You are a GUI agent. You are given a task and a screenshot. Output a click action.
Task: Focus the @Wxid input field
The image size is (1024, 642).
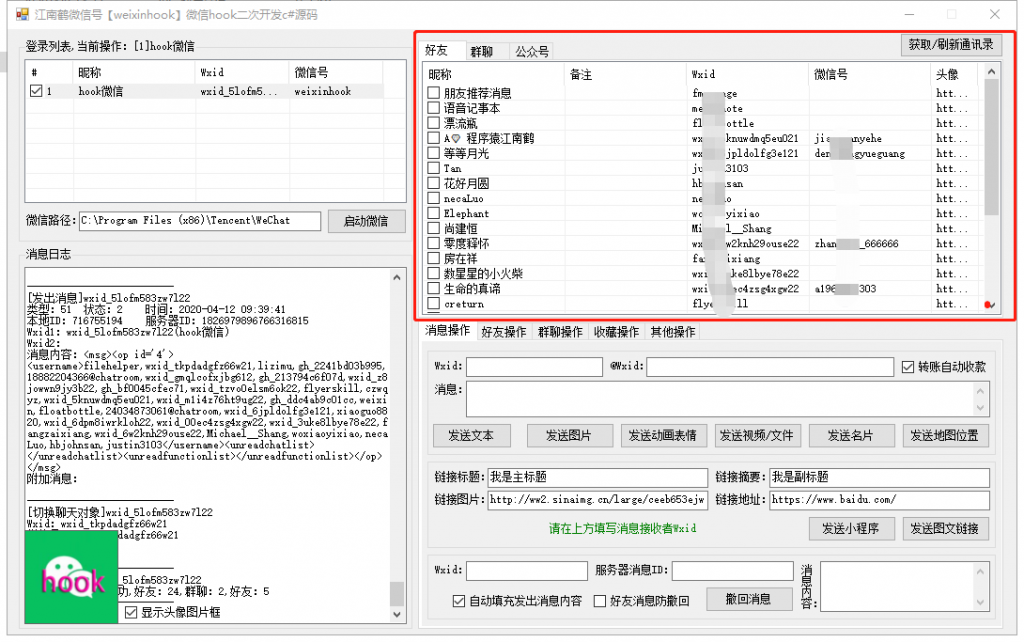770,366
